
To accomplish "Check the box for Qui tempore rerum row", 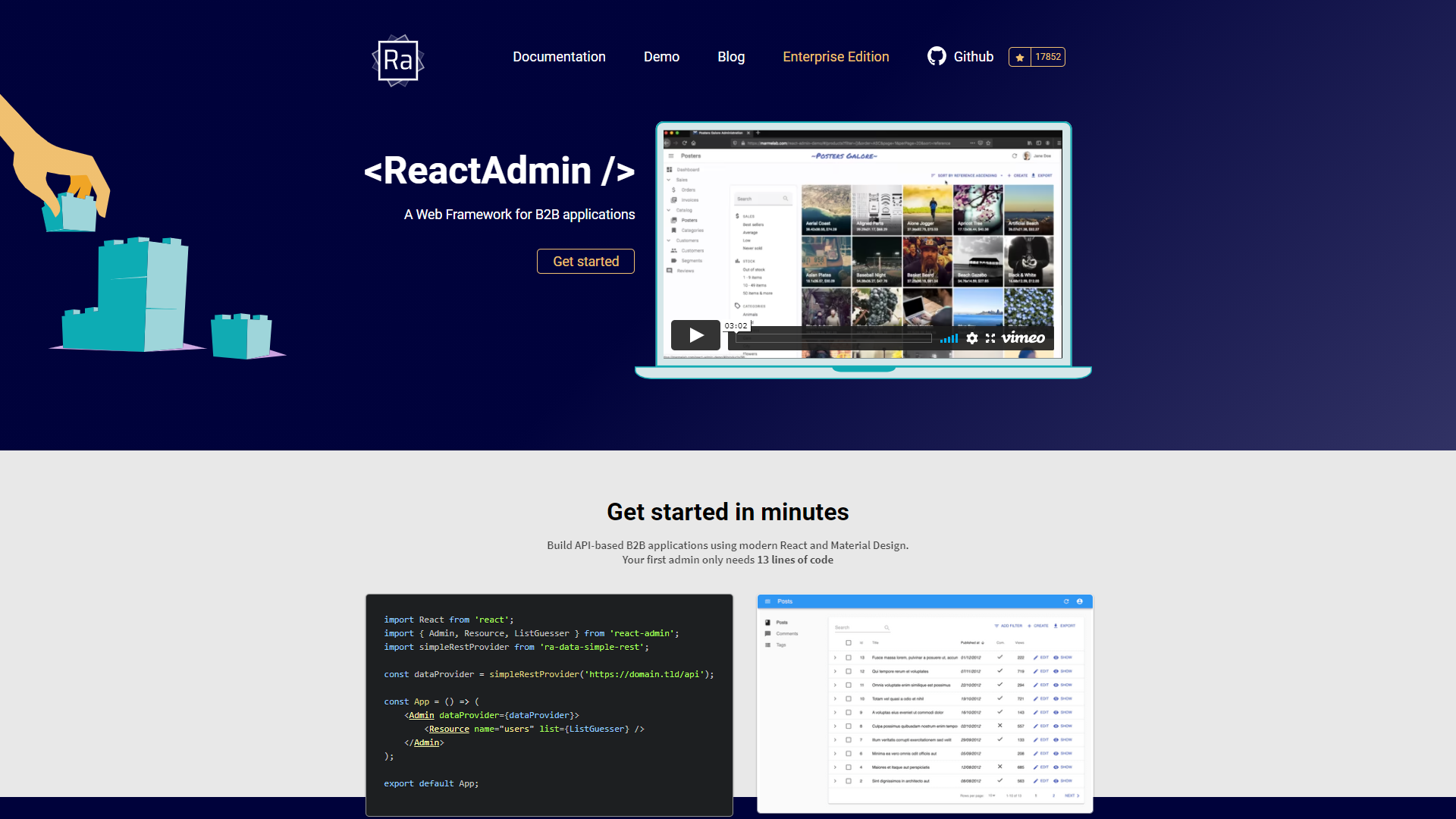I will [x=849, y=671].
